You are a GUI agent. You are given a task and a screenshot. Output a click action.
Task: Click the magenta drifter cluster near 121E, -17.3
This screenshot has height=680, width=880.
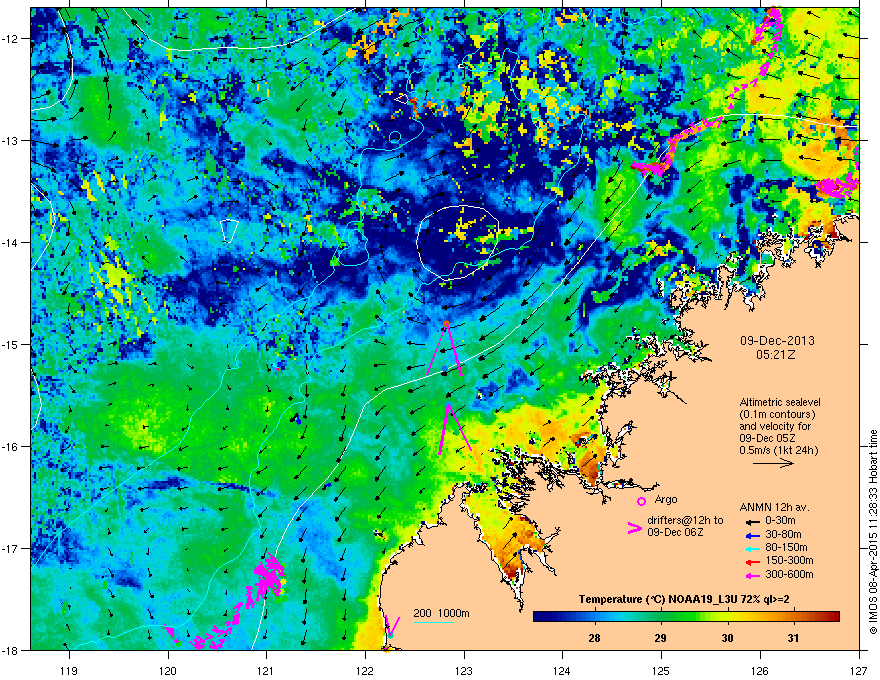click(x=267, y=578)
